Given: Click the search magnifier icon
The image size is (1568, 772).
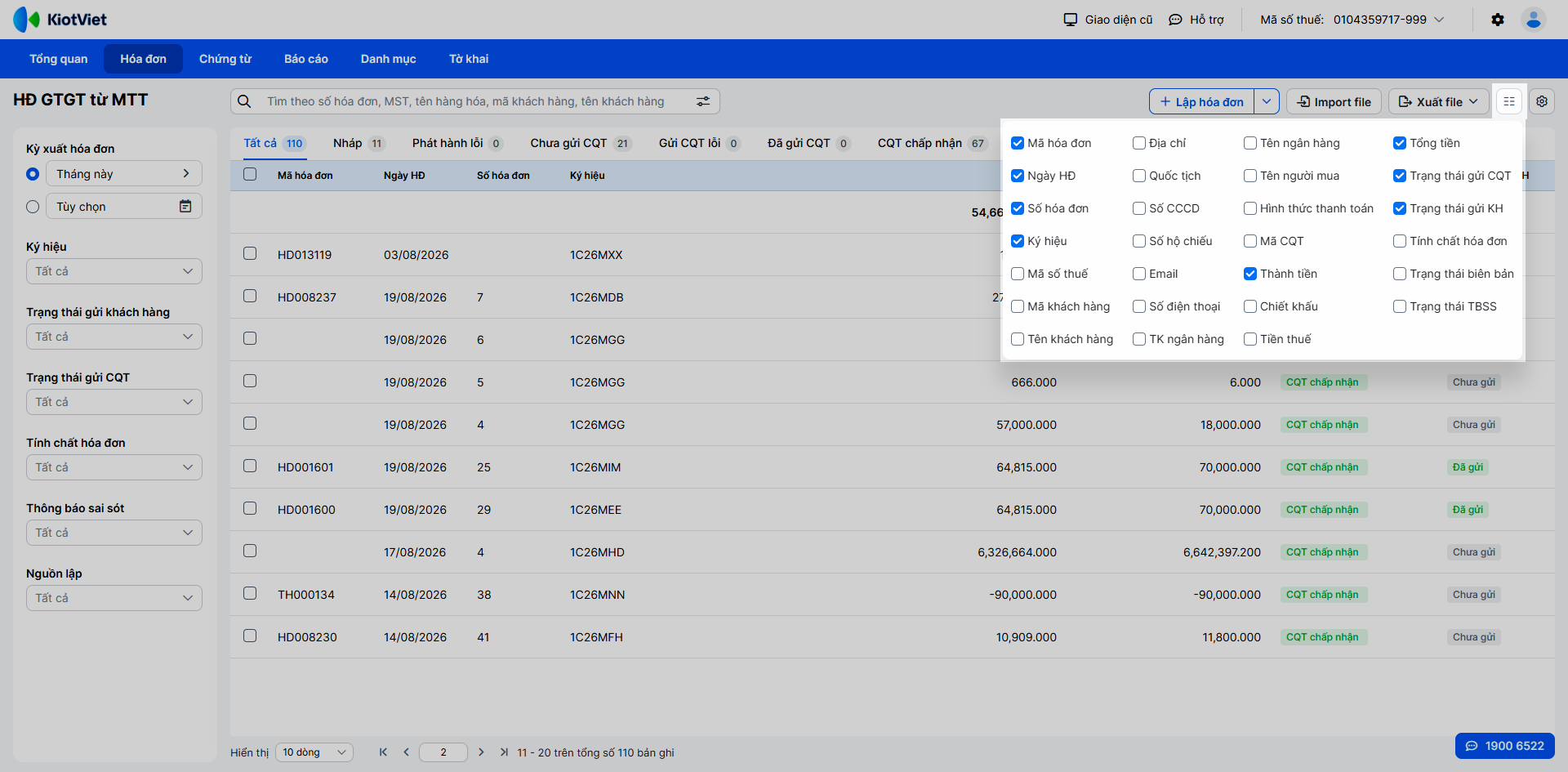Looking at the screenshot, I should (244, 101).
